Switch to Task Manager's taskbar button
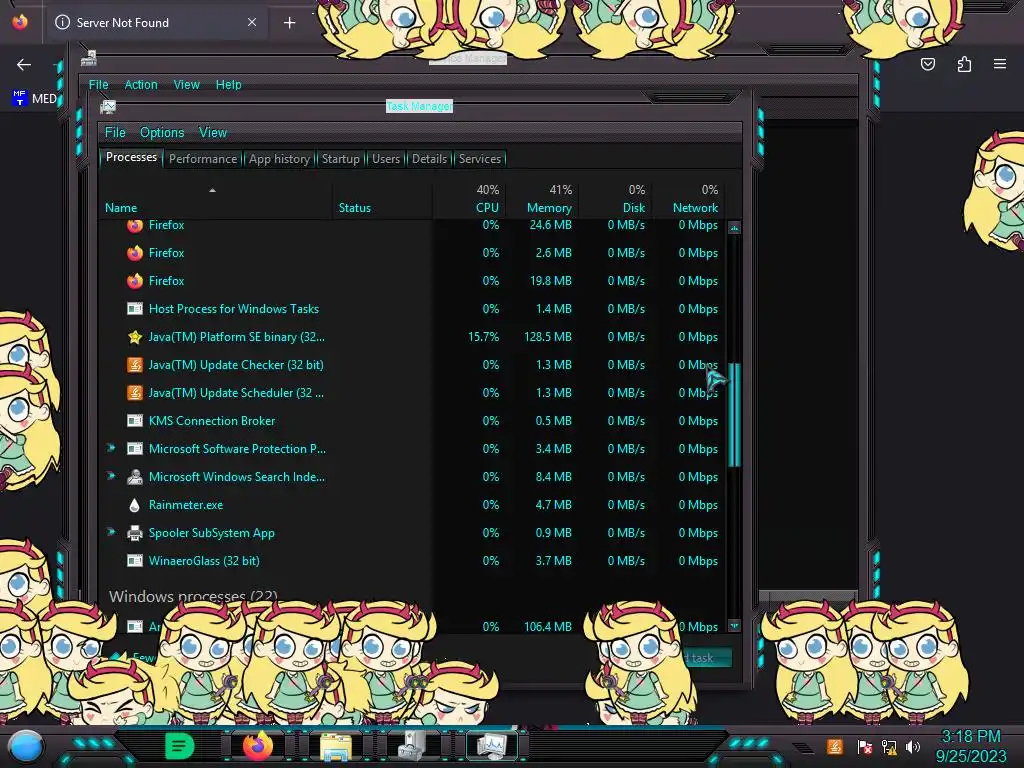 [492, 746]
